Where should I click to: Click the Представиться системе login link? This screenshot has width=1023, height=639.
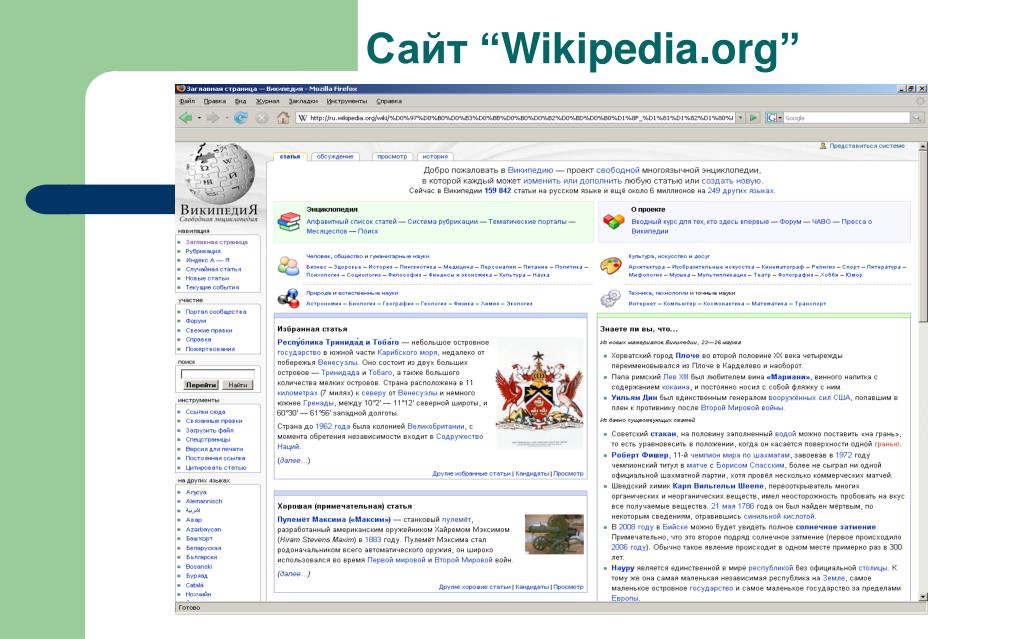[867, 146]
